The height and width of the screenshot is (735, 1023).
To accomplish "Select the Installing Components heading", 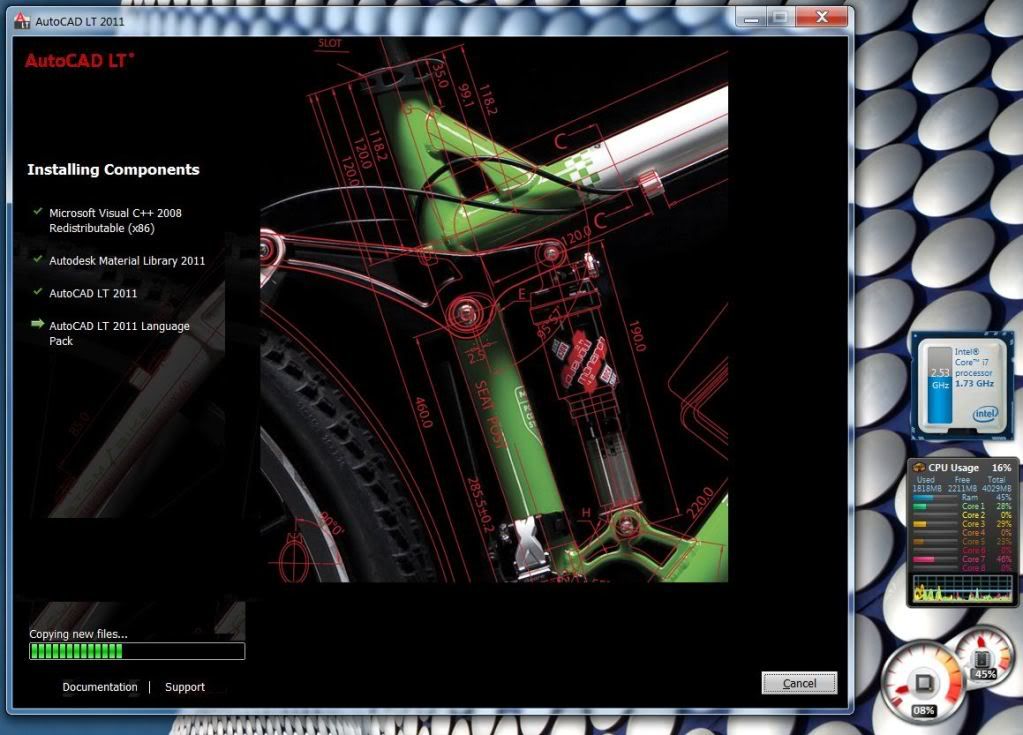I will pyautogui.click(x=114, y=170).
